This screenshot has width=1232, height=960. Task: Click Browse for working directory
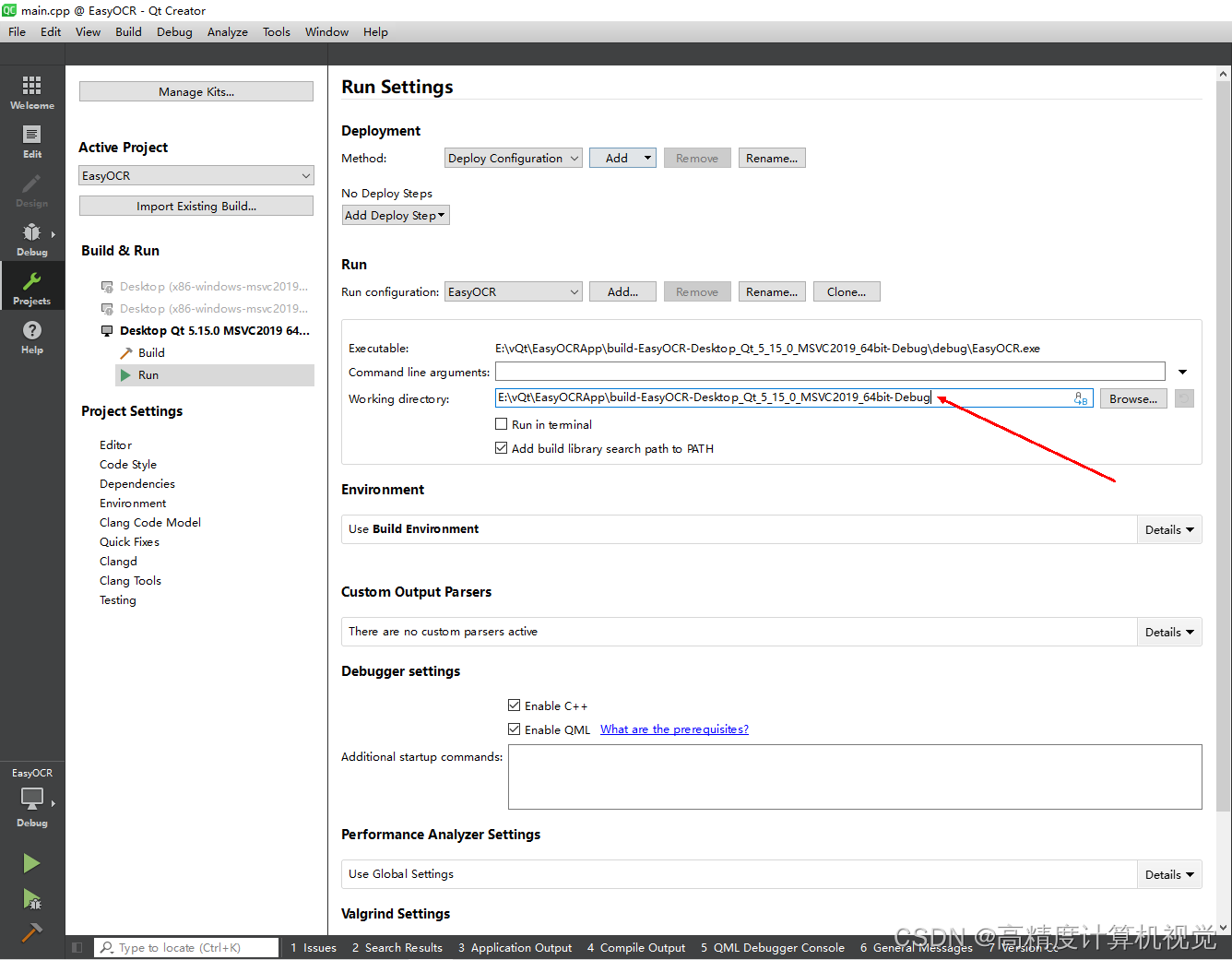click(1133, 398)
